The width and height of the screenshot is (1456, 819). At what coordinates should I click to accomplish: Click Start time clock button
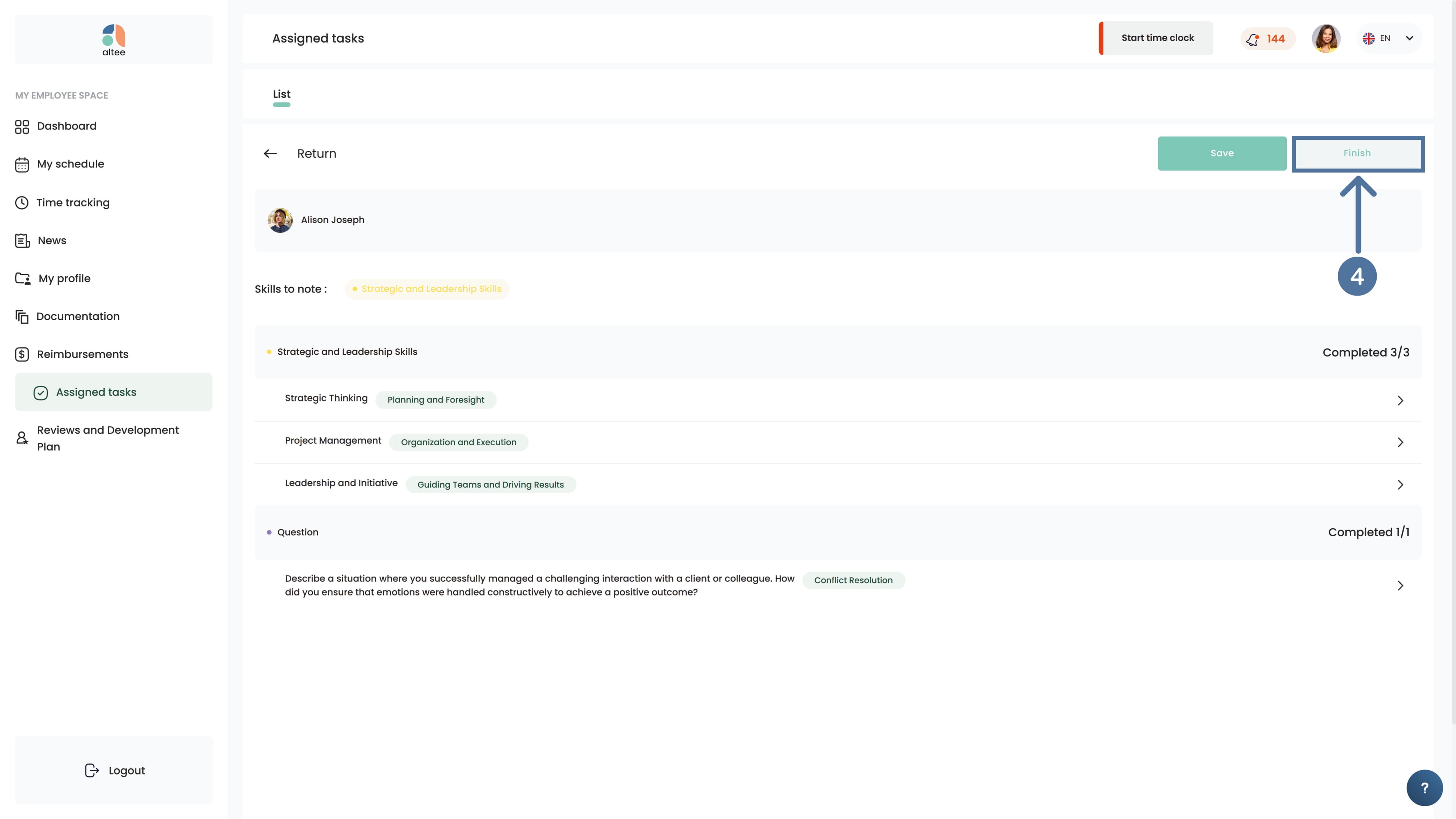tap(1156, 39)
